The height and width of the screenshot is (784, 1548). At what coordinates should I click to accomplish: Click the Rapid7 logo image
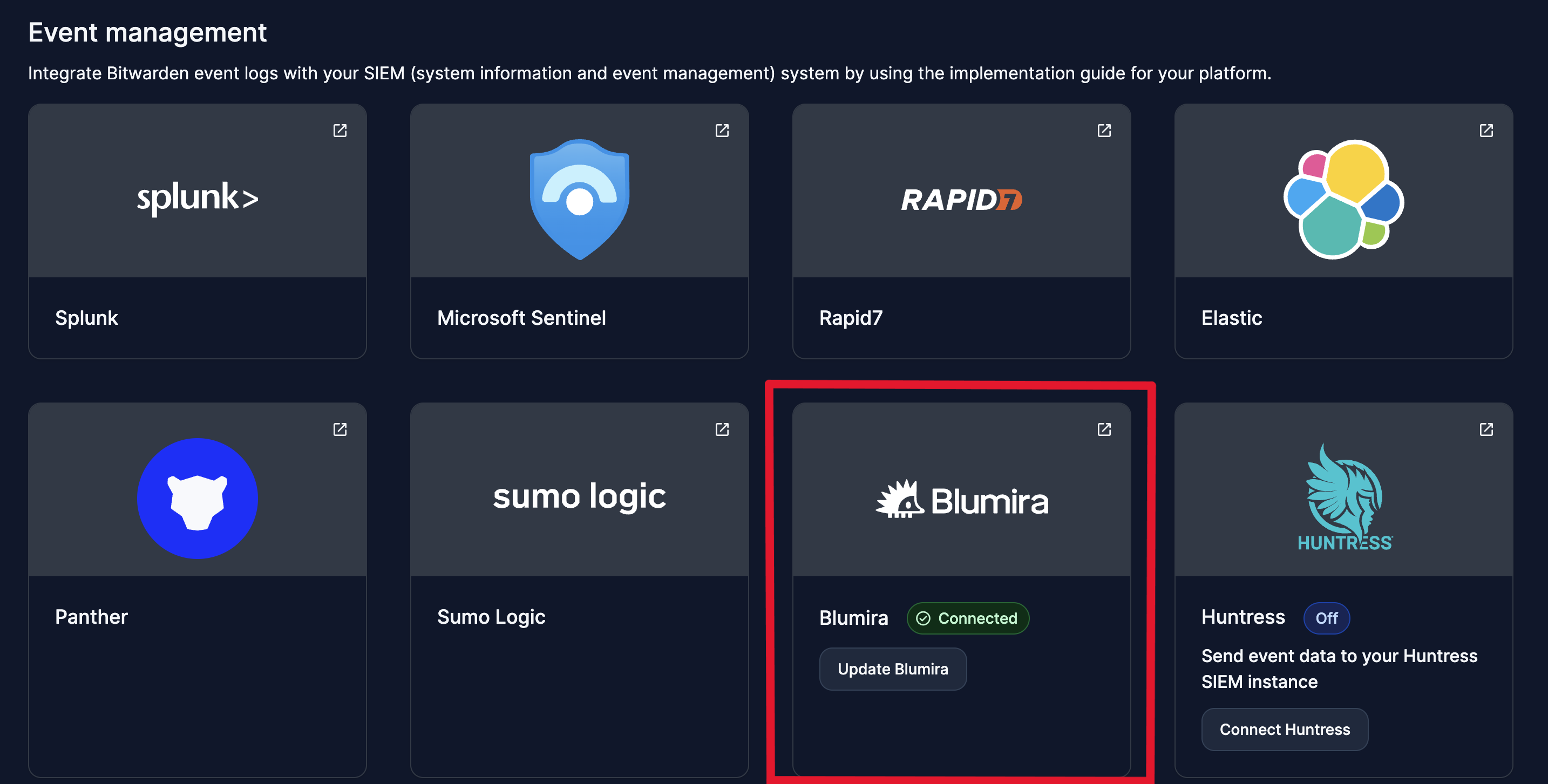click(961, 200)
